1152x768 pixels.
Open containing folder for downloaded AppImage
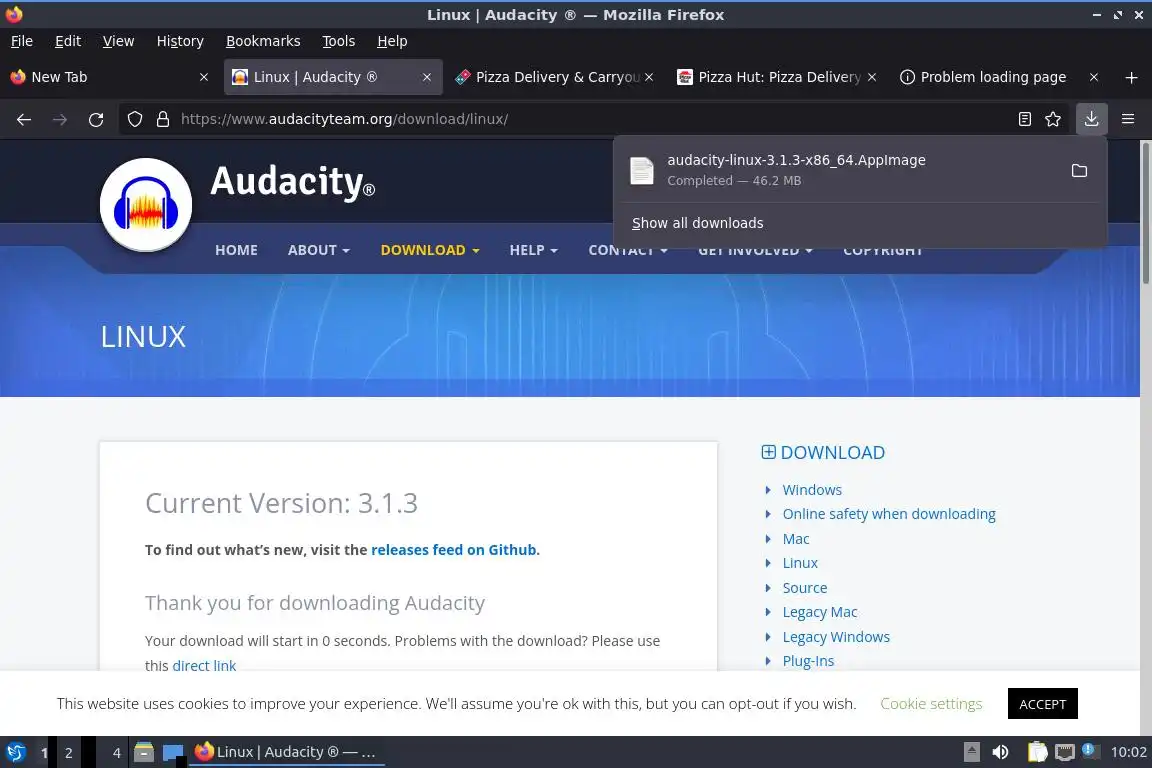coord(1079,171)
